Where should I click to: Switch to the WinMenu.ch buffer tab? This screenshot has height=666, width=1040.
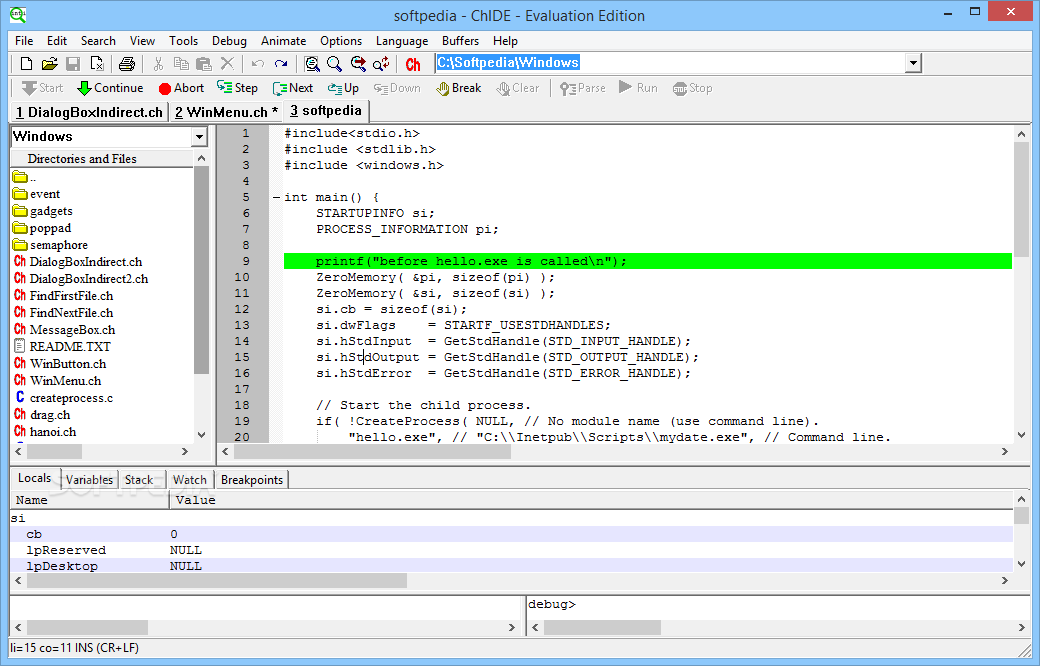pyautogui.click(x=226, y=112)
